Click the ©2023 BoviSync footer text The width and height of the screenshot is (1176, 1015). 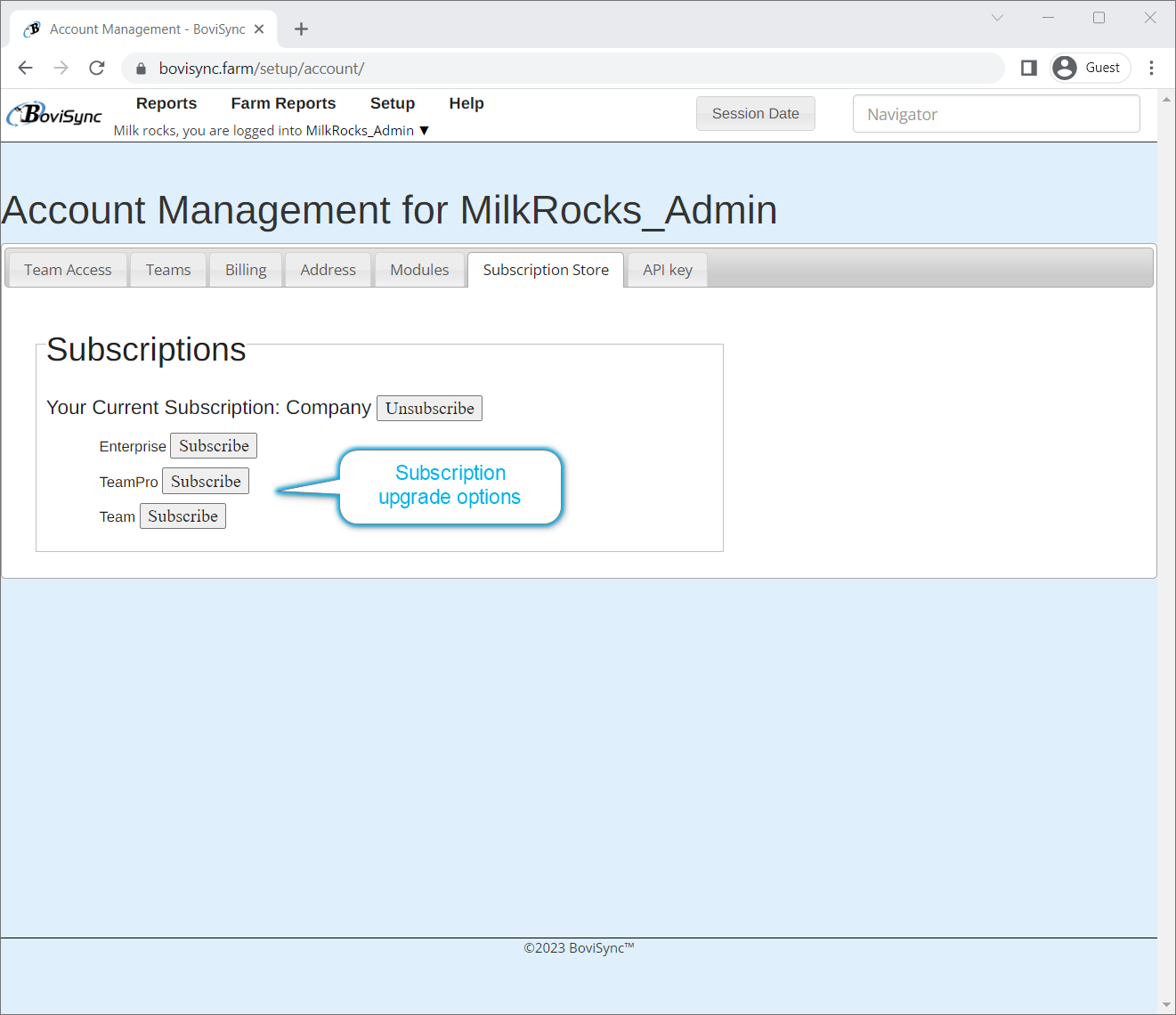point(579,947)
